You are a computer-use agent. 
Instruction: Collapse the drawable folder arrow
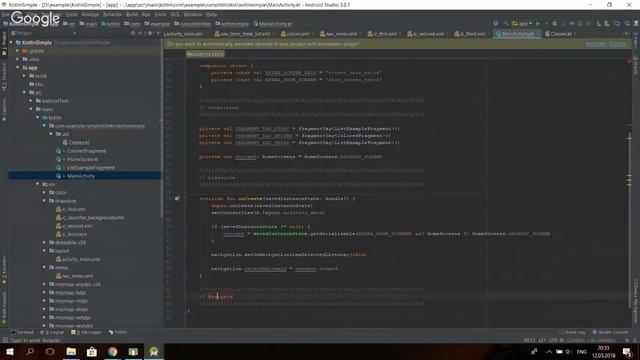44,201
